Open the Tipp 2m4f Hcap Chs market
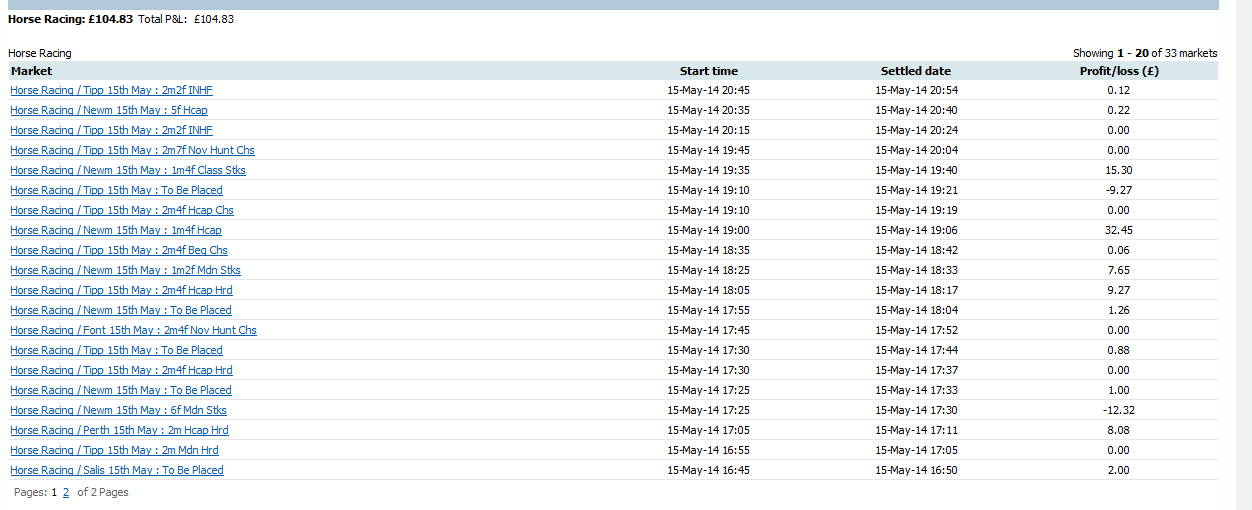 pyautogui.click(x=122, y=210)
